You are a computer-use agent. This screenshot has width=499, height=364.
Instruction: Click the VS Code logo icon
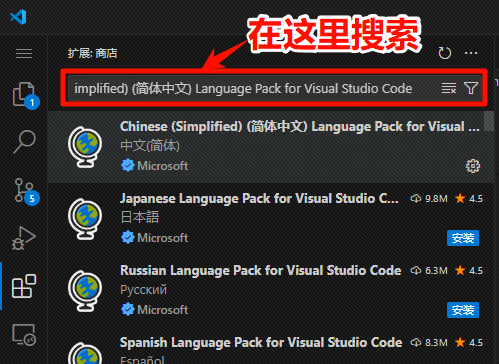coord(18,17)
